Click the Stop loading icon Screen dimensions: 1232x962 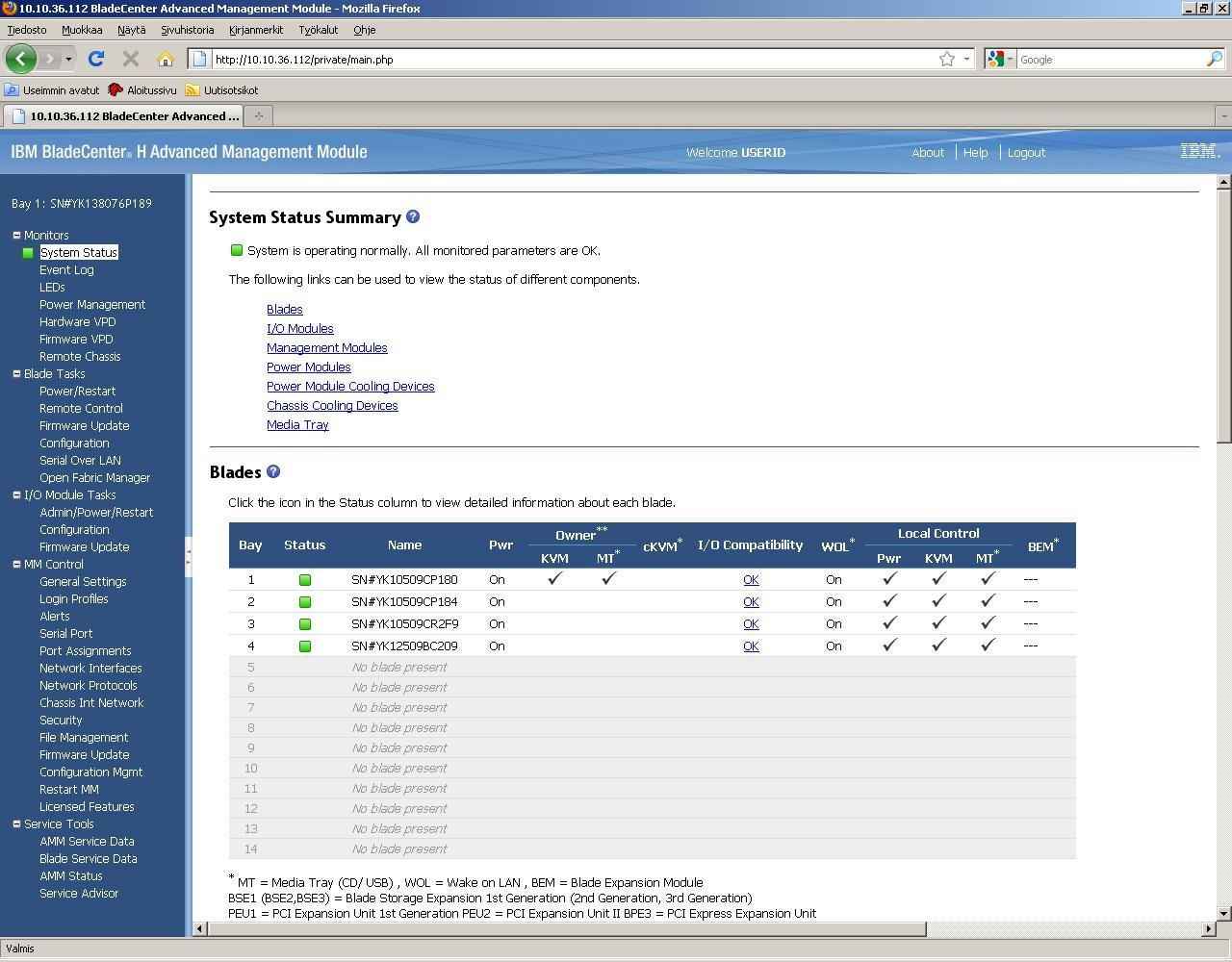pos(131,59)
